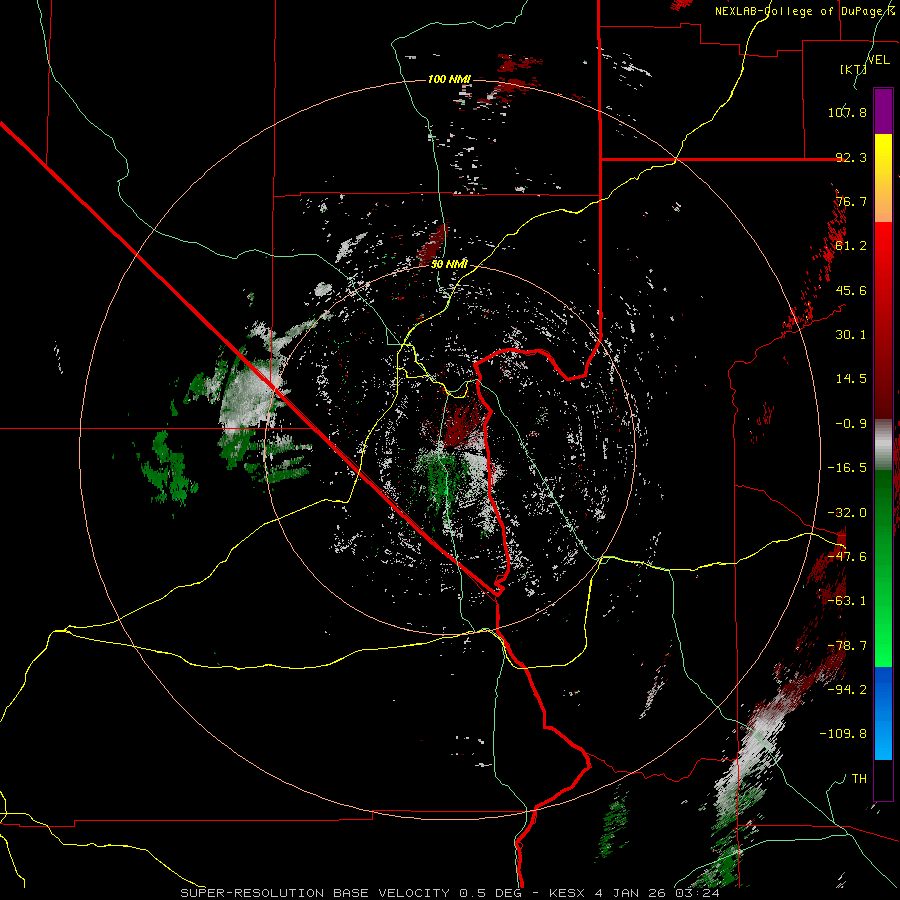
Task: Select the -0.9 velocity scale value
Action: click(x=851, y=424)
